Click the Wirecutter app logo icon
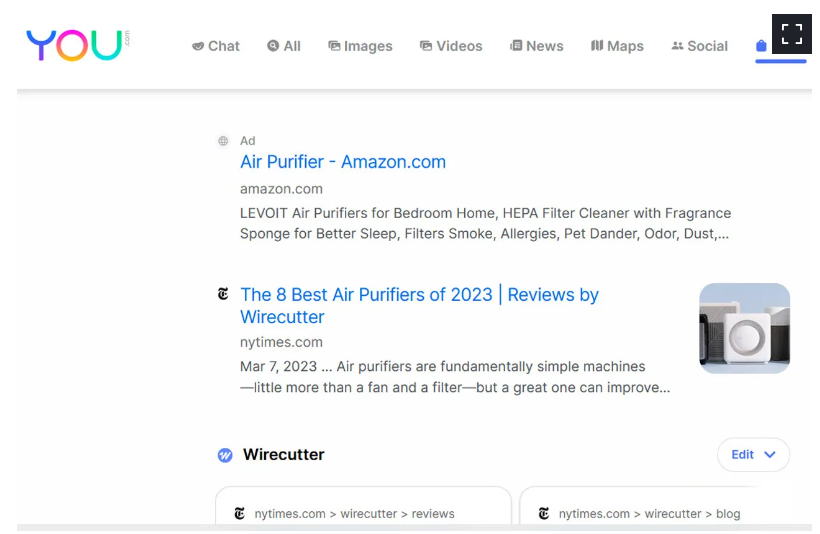 tap(225, 455)
